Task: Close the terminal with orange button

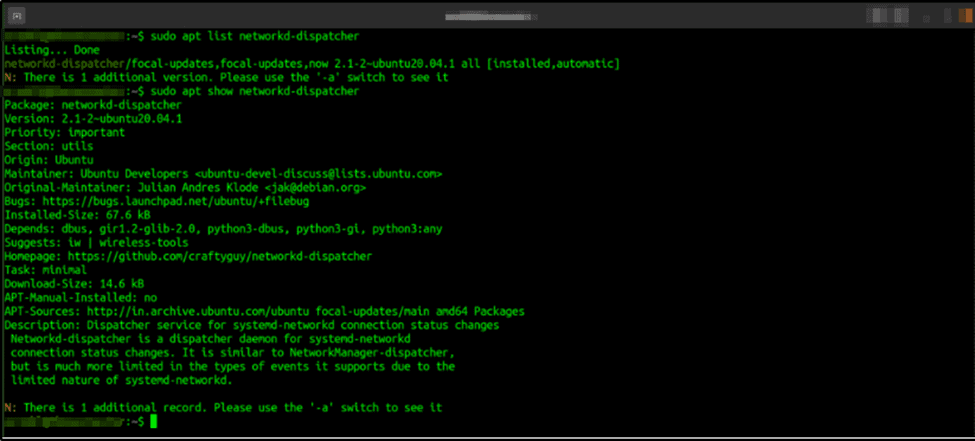Action: tap(965, 16)
